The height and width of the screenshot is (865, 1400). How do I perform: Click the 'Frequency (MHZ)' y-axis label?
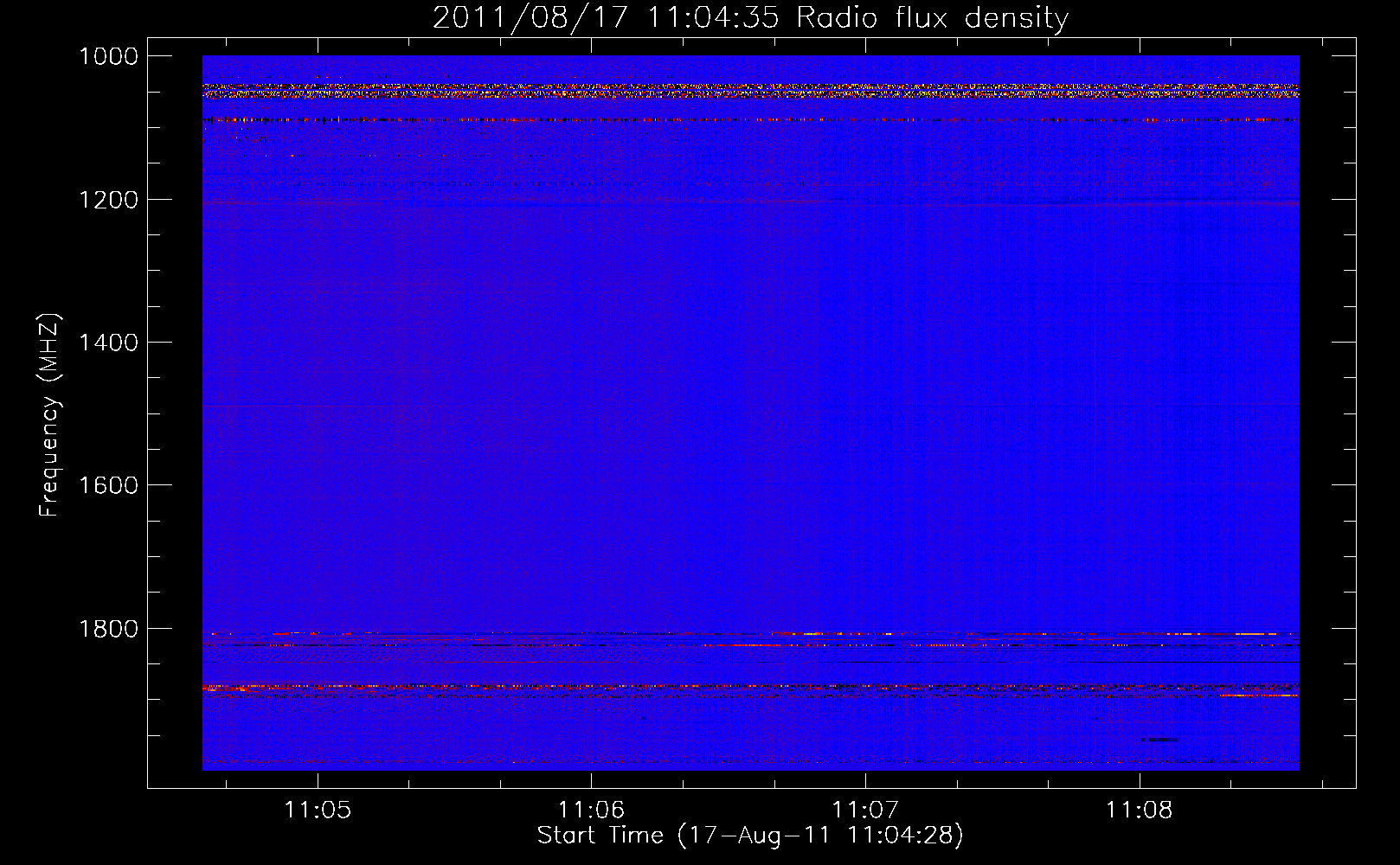pos(50,415)
